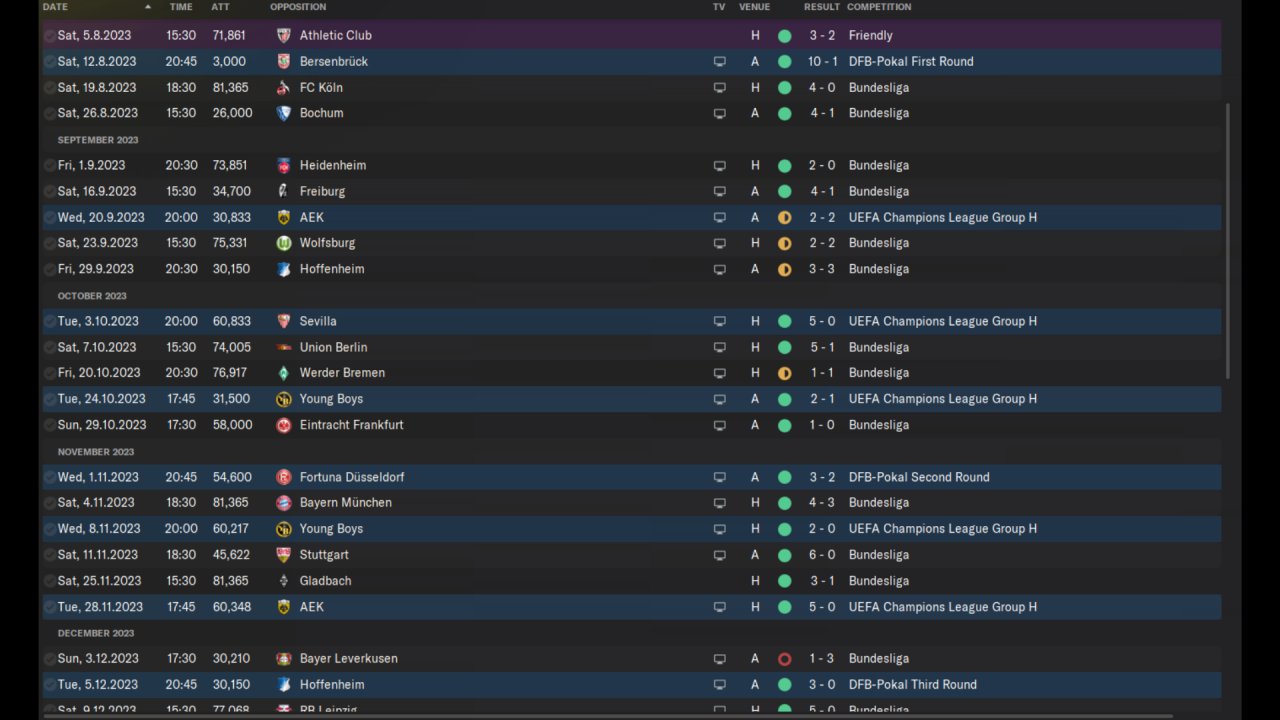Click the Wolfsburg club logo
Screen dimensions: 1280x720
pyautogui.click(x=283, y=243)
